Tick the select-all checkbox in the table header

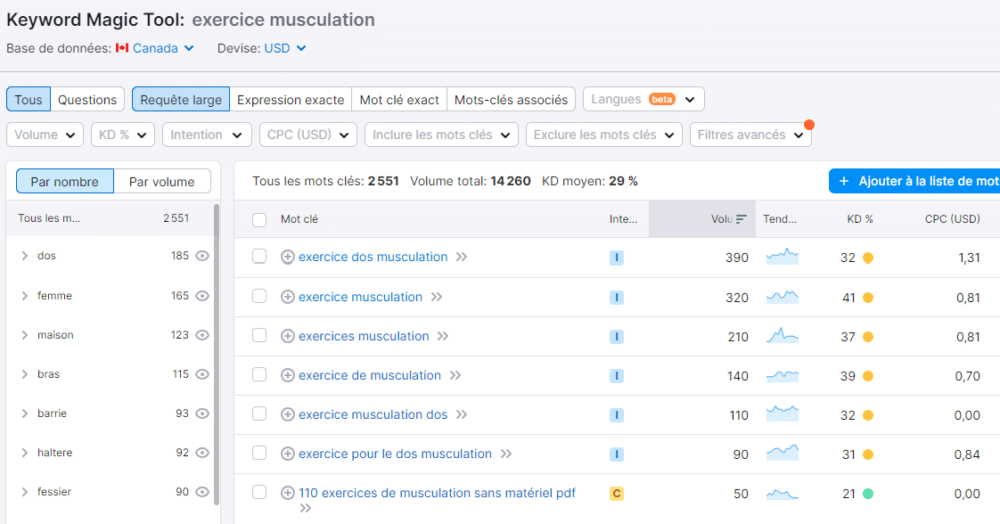coord(259,220)
